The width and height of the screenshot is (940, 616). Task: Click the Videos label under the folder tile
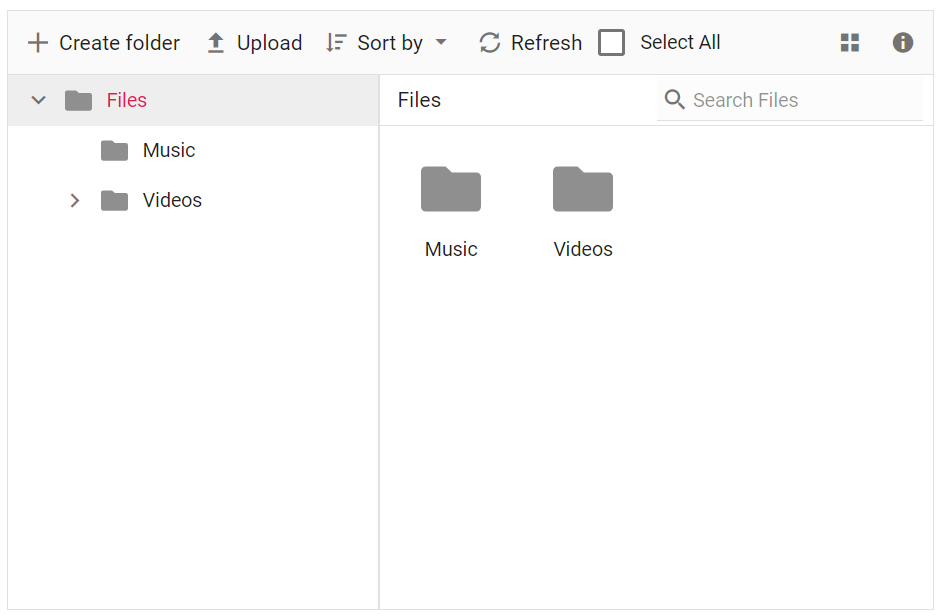(583, 249)
